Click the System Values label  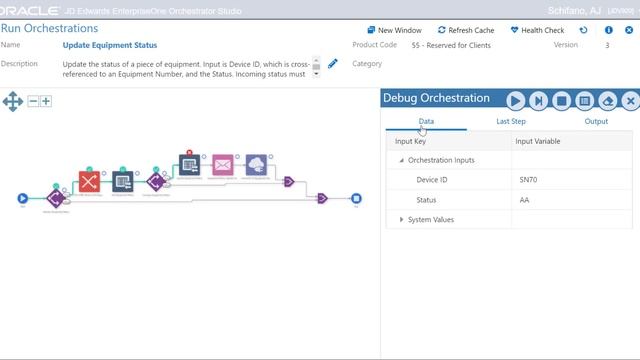[431, 220]
